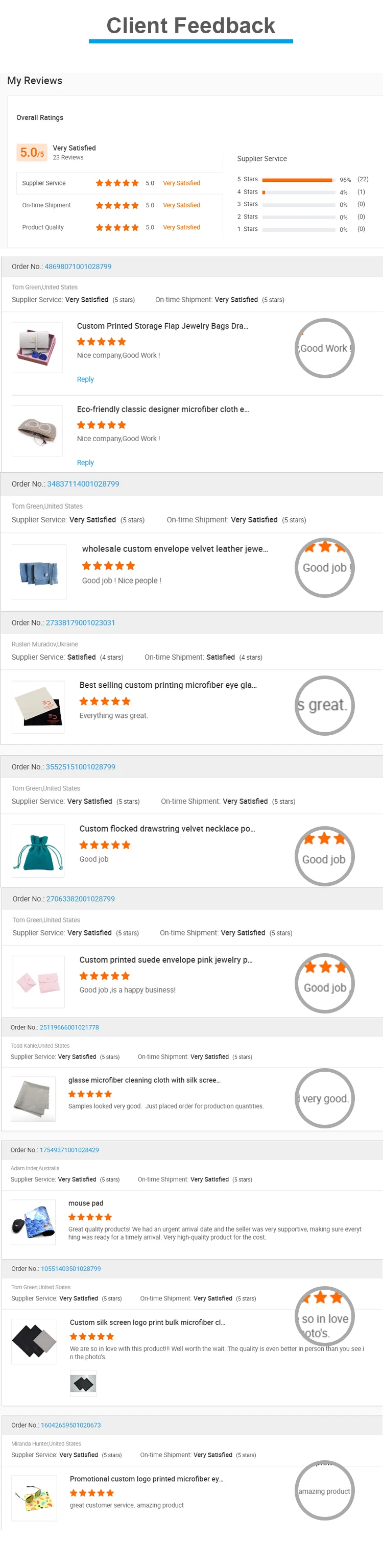Click the mouse pad product image
383x1568 pixels.
(34, 1221)
